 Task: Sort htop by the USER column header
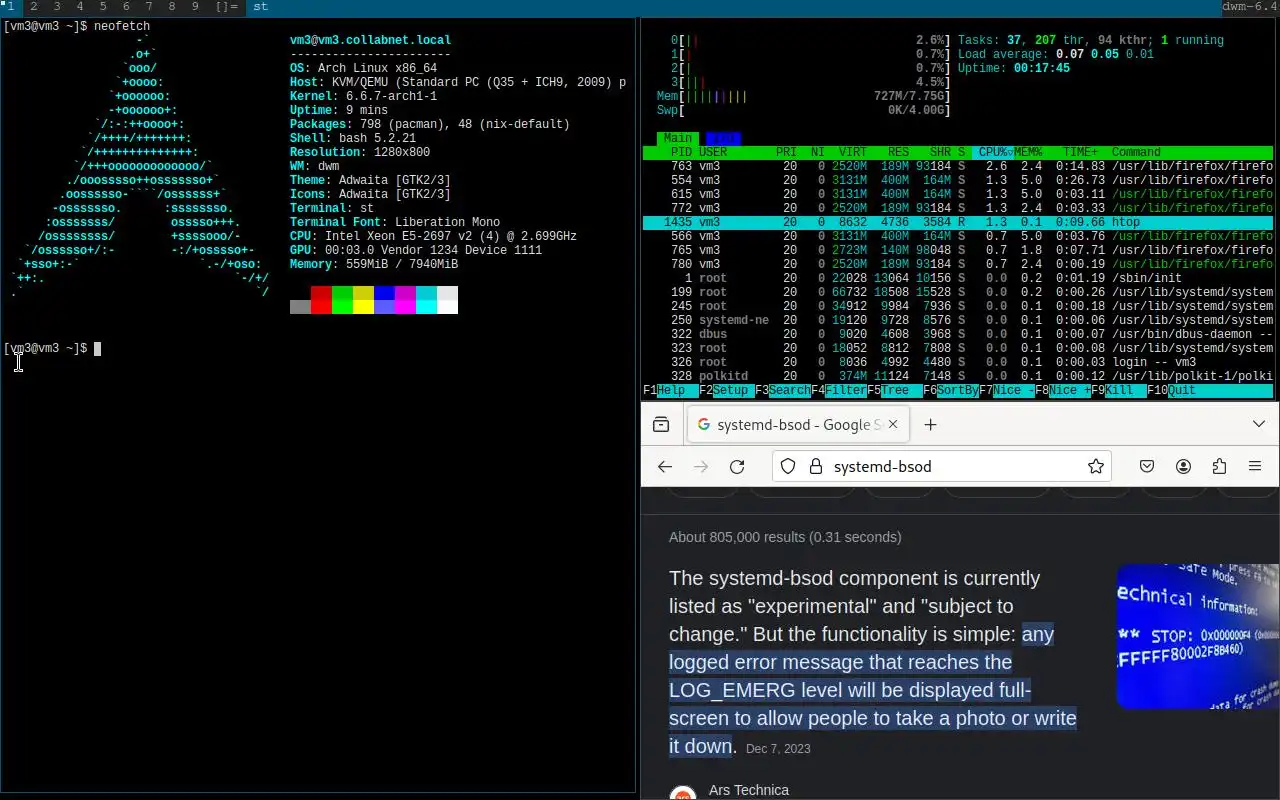pyautogui.click(x=713, y=152)
